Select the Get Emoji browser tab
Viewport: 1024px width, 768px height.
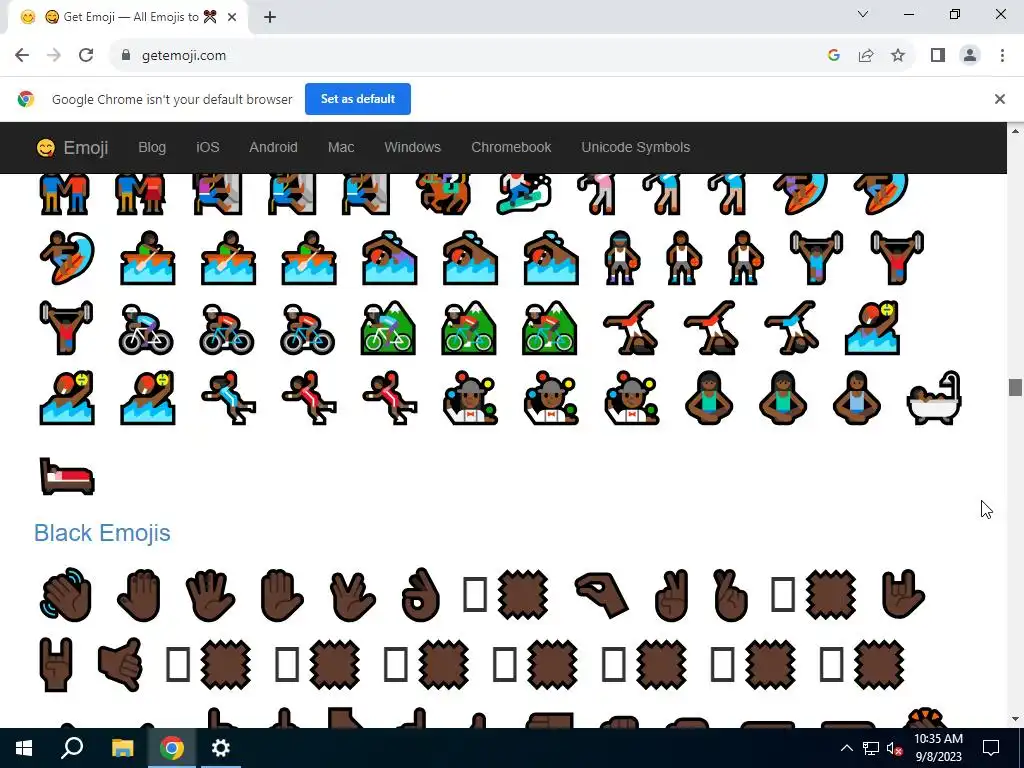tap(128, 17)
